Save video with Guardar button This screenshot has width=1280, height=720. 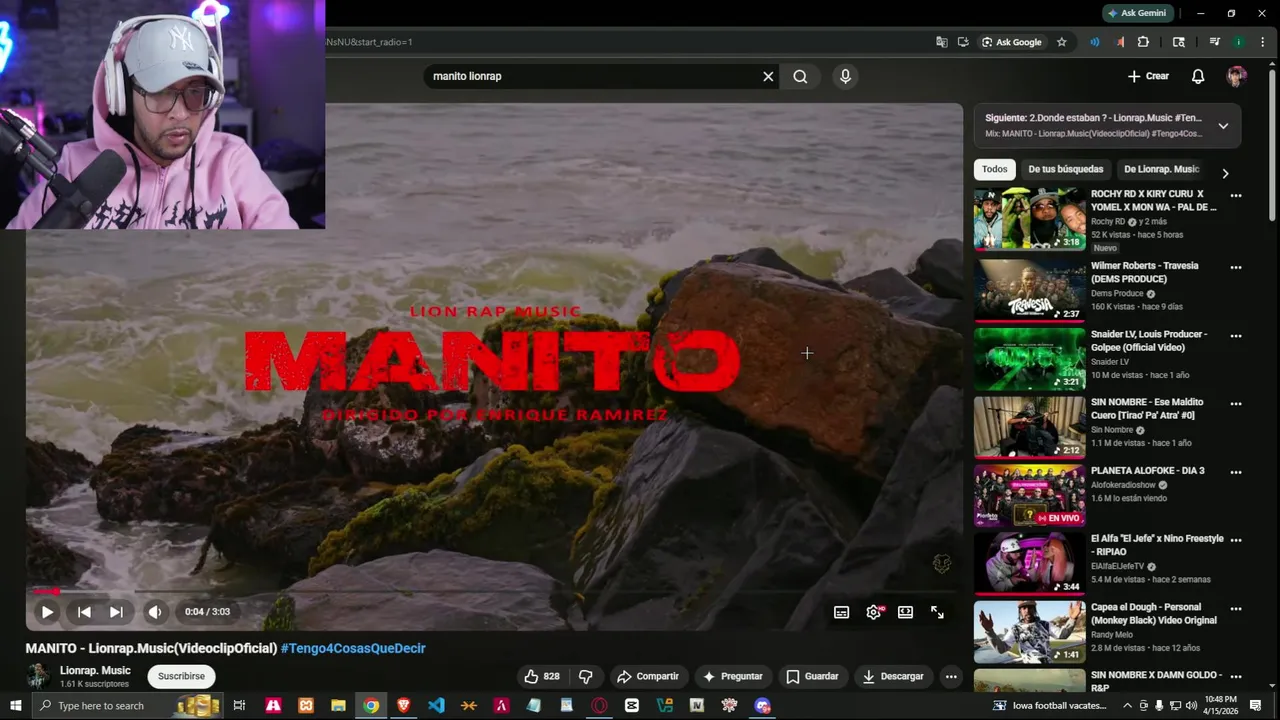[812, 677]
